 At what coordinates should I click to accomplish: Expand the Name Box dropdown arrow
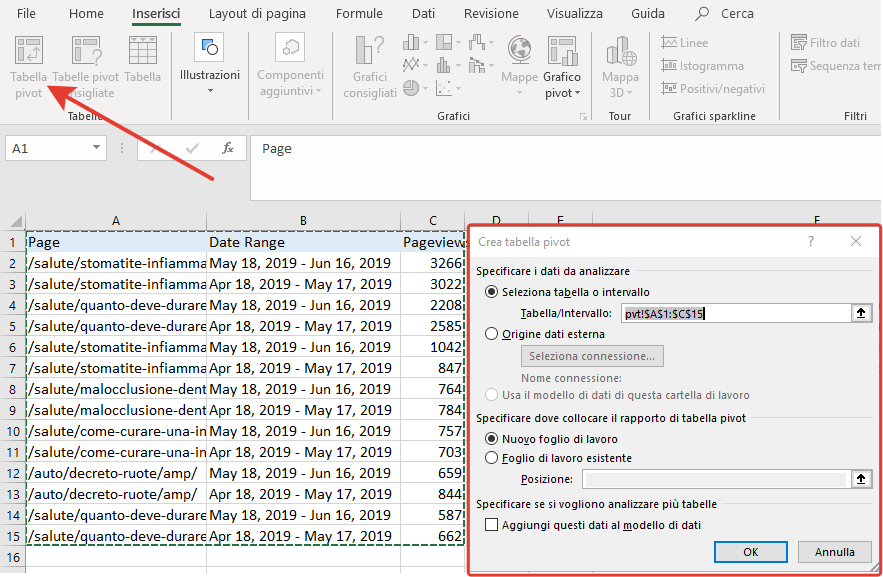click(97, 148)
